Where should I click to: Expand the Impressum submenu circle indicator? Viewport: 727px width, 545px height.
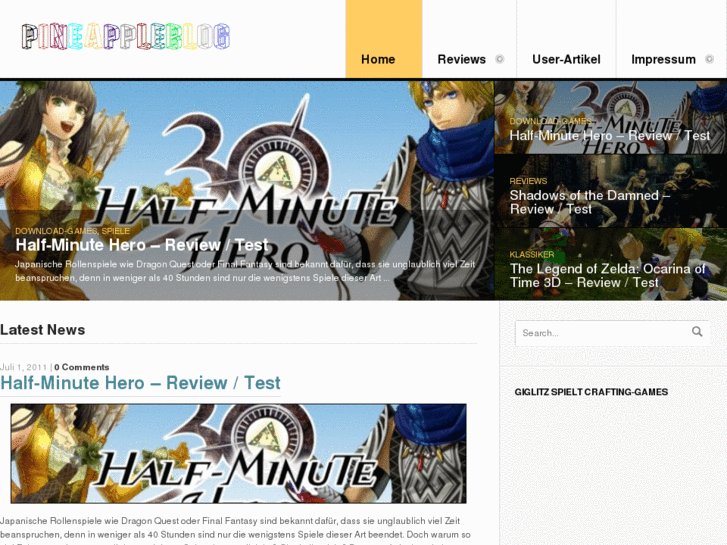point(709,59)
